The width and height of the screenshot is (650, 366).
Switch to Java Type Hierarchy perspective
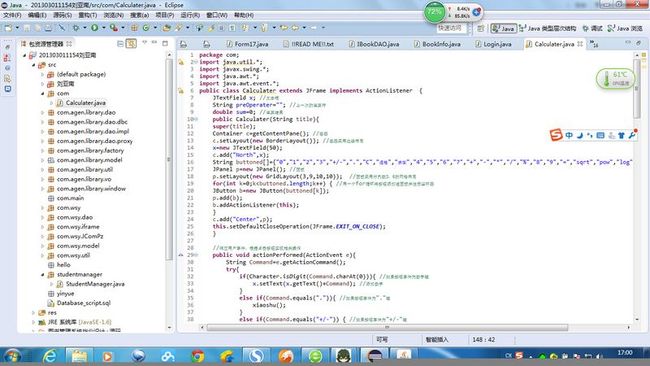pyautogui.click(x=547, y=28)
